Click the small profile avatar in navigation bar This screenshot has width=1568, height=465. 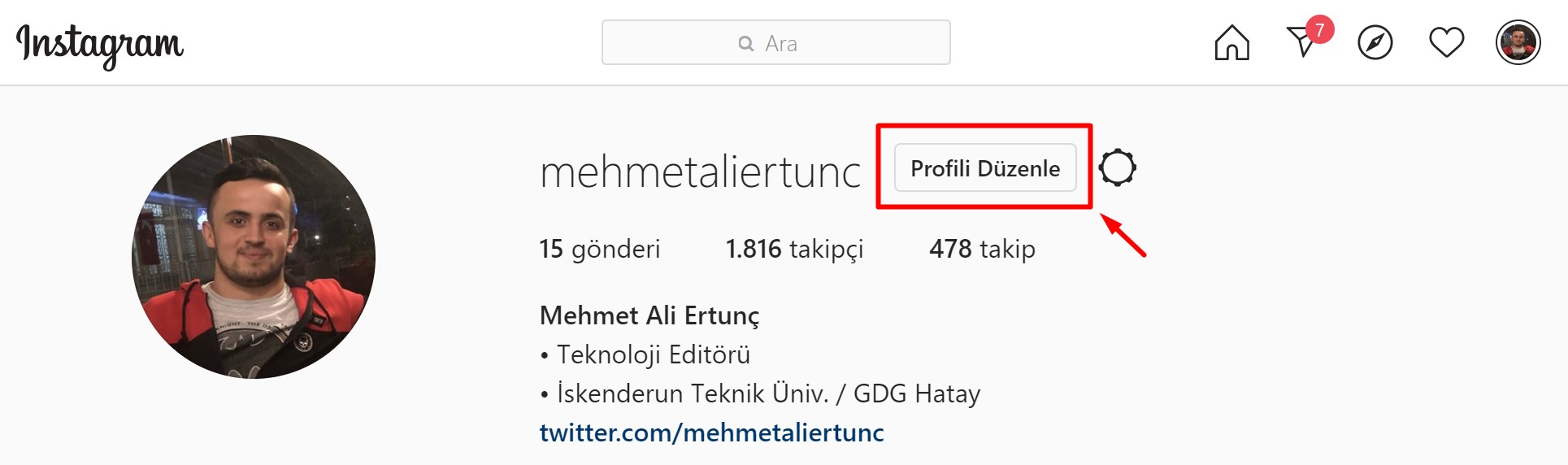[1518, 42]
